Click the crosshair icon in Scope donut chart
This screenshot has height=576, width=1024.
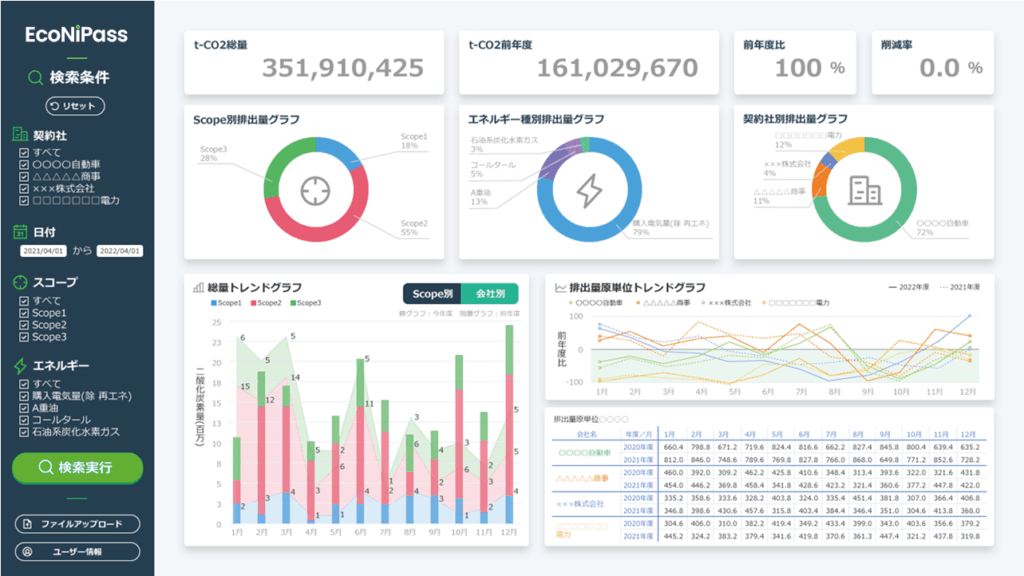pos(313,189)
